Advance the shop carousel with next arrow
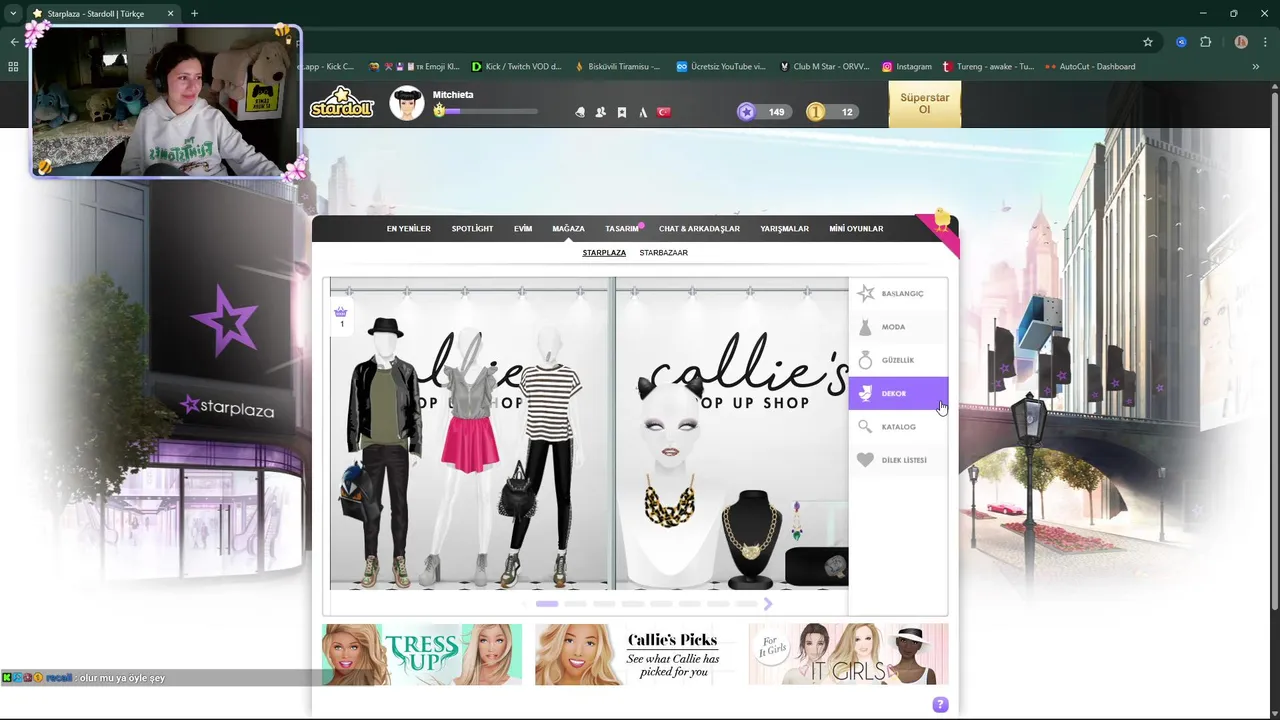This screenshot has height=720, width=1280. pos(768,604)
